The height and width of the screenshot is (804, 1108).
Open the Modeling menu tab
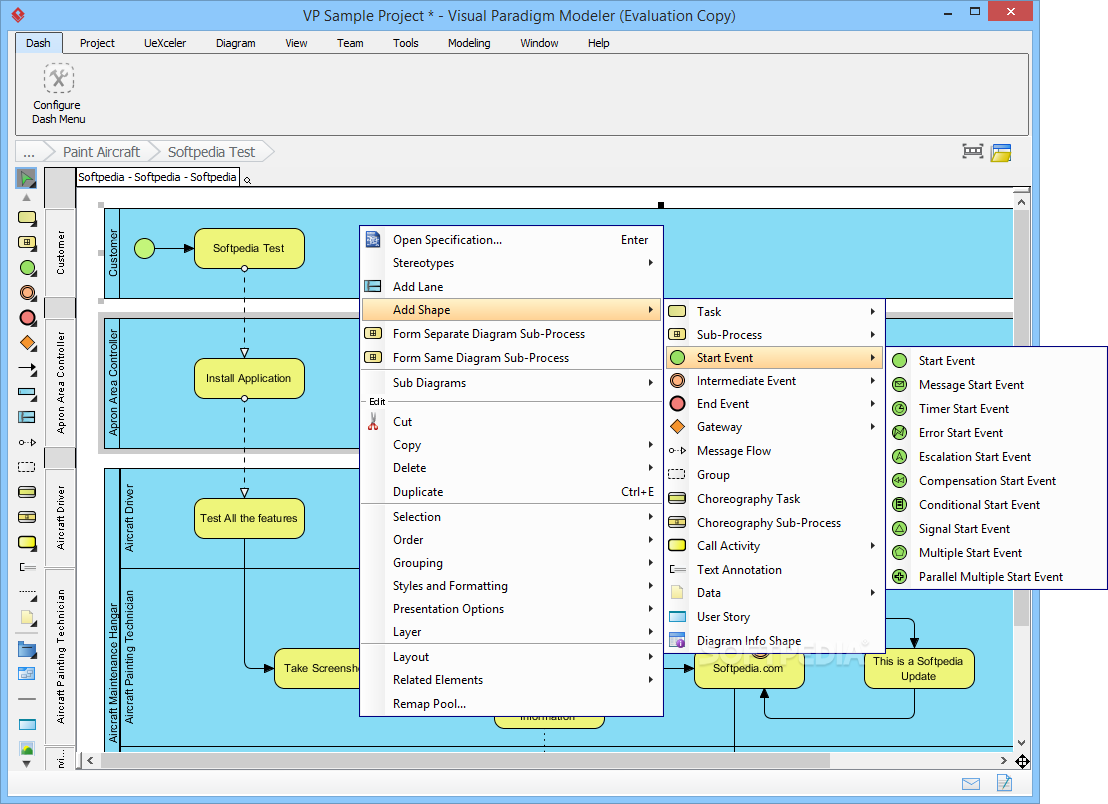click(x=468, y=43)
